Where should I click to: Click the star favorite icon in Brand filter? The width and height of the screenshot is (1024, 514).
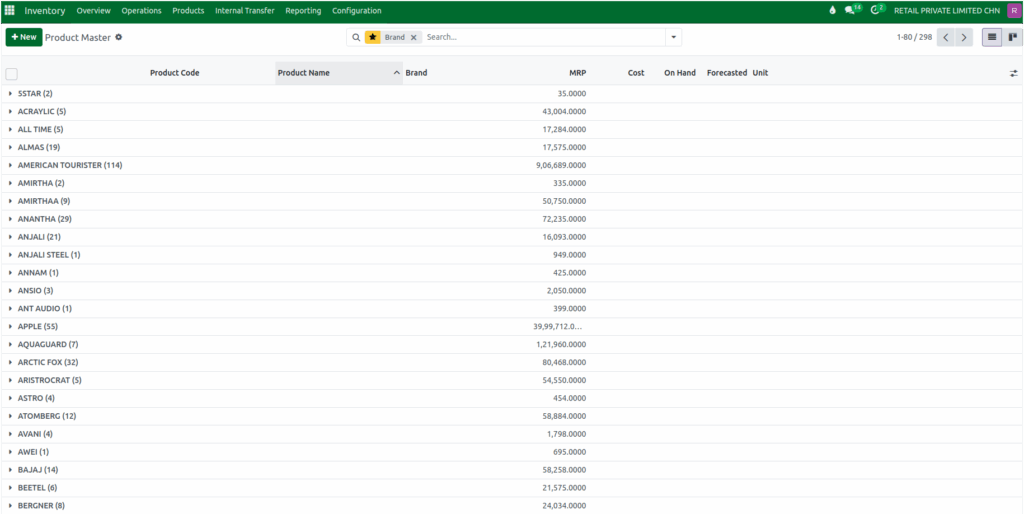click(x=372, y=37)
